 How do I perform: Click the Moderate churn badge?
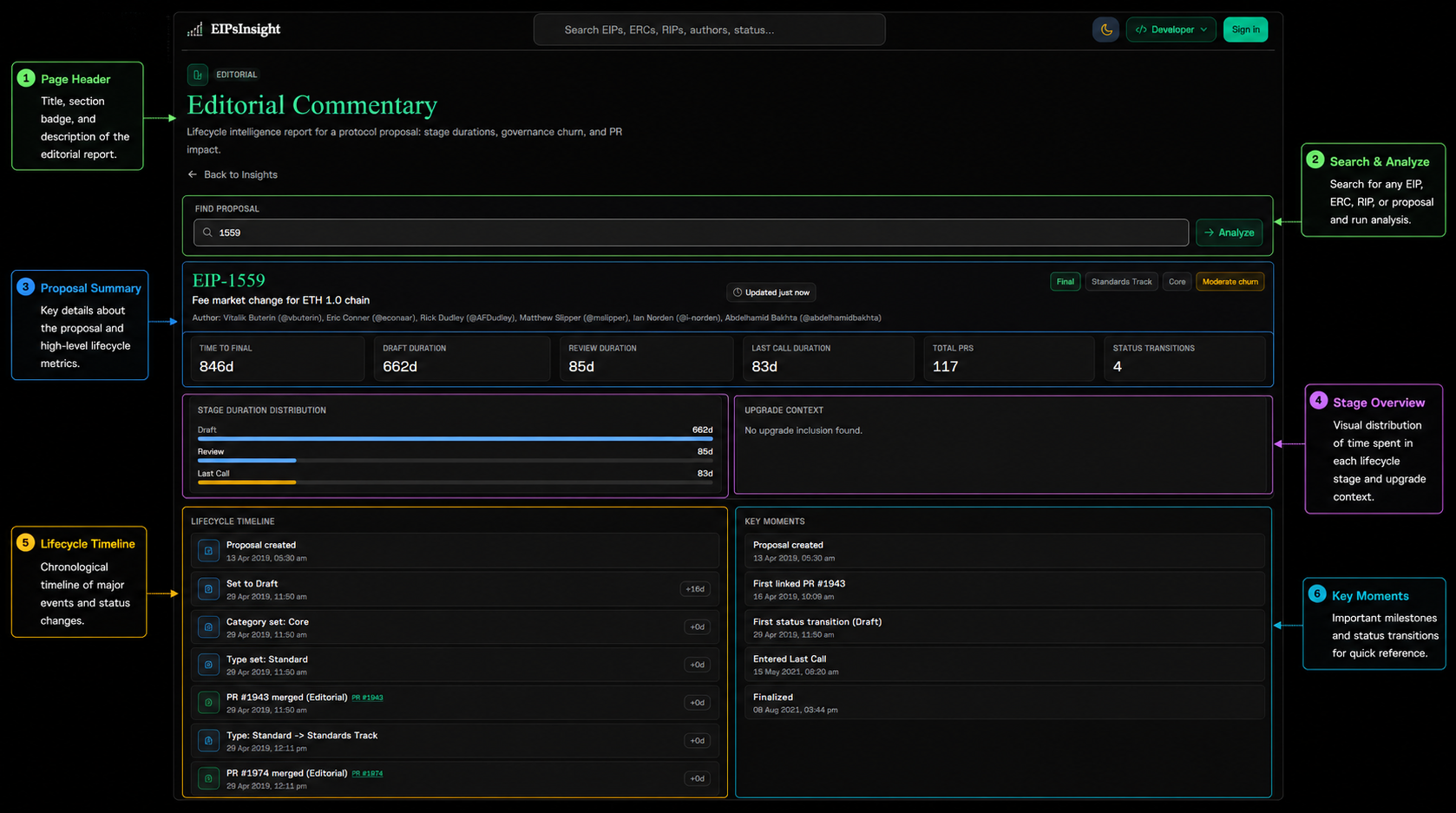click(x=1230, y=282)
